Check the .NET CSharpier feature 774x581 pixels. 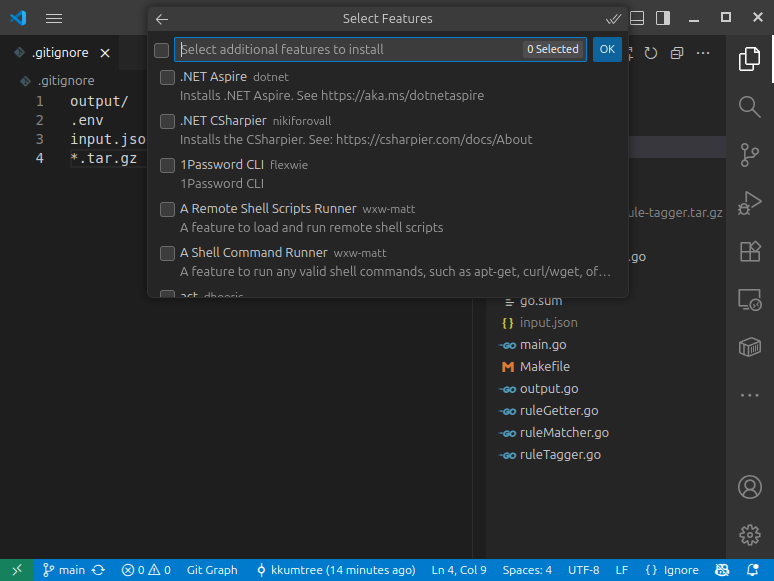pyautogui.click(x=167, y=121)
